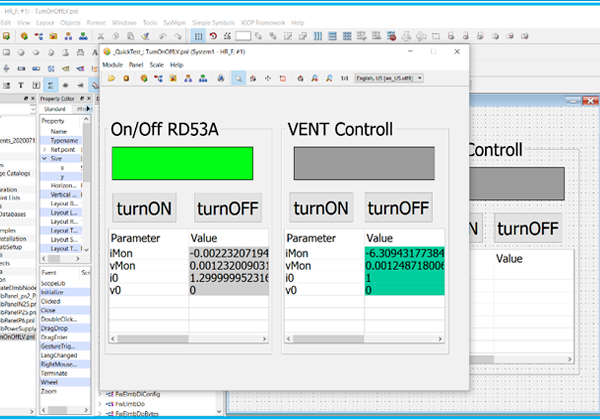Select the rectangle shape tool in the object toolbar

(7, 52)
